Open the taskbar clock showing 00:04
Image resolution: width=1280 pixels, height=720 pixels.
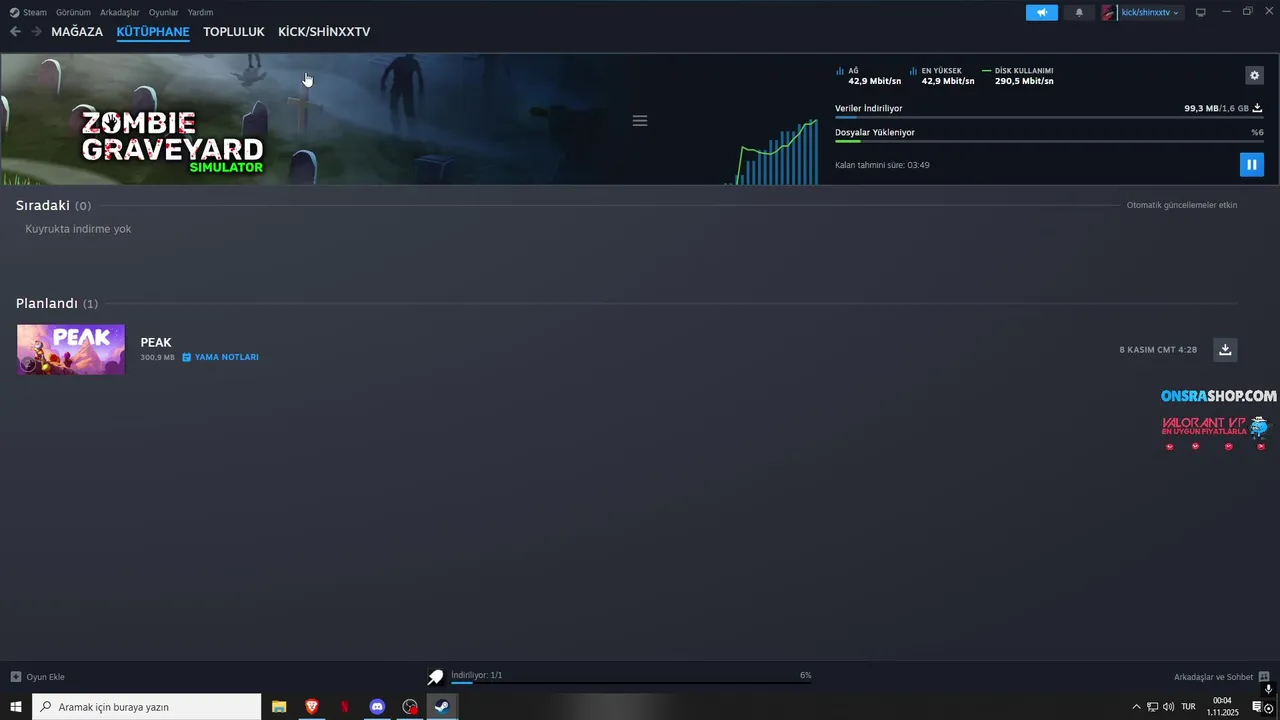pos(1222,707)
